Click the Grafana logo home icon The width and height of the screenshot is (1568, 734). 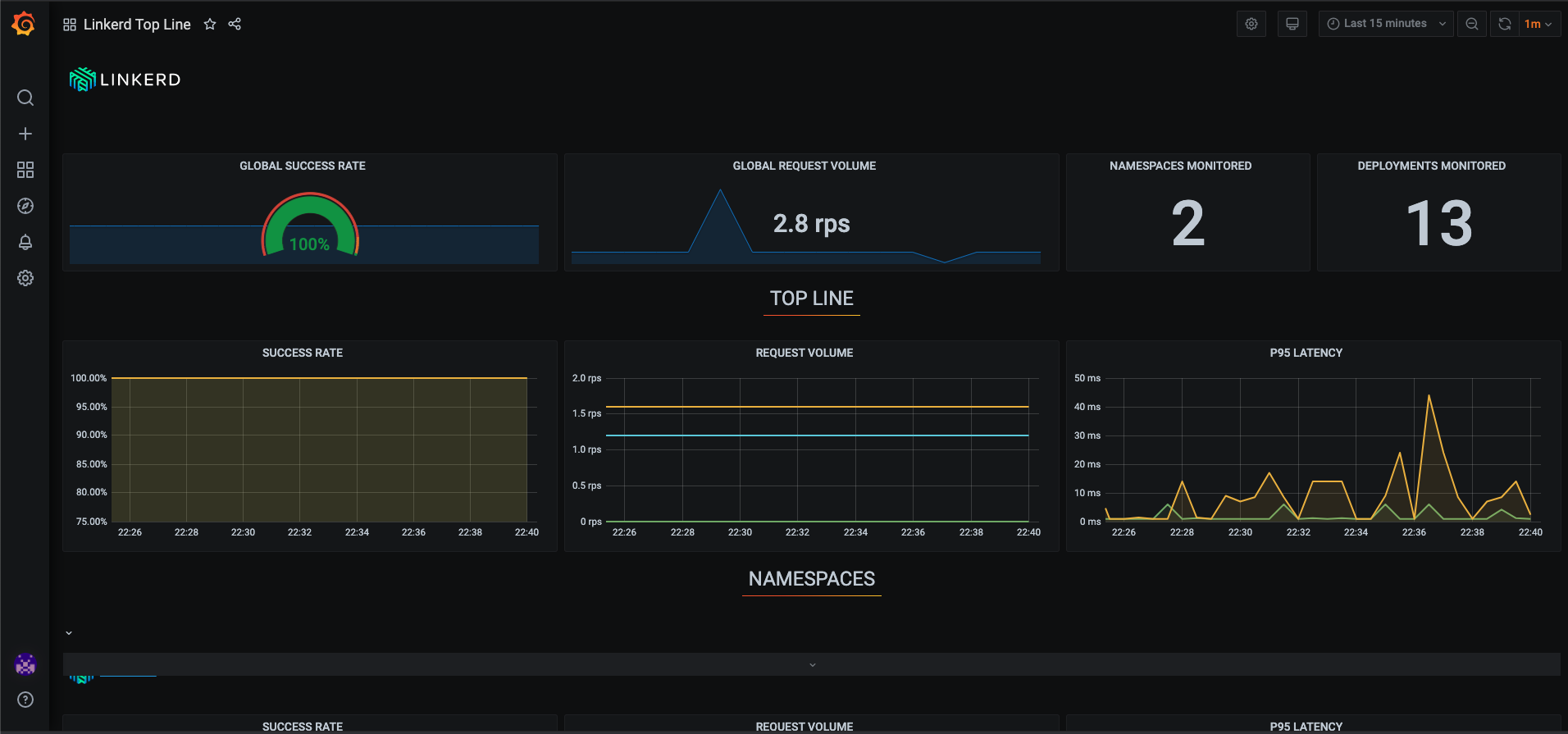pyautogui.click(x=24, y=24)
